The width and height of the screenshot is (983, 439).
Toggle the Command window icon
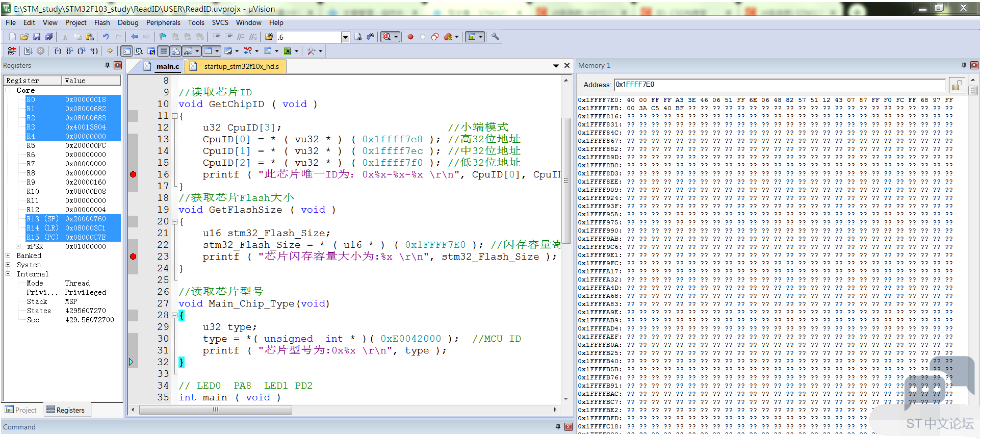pyautogui.click(x=127, y=51)
